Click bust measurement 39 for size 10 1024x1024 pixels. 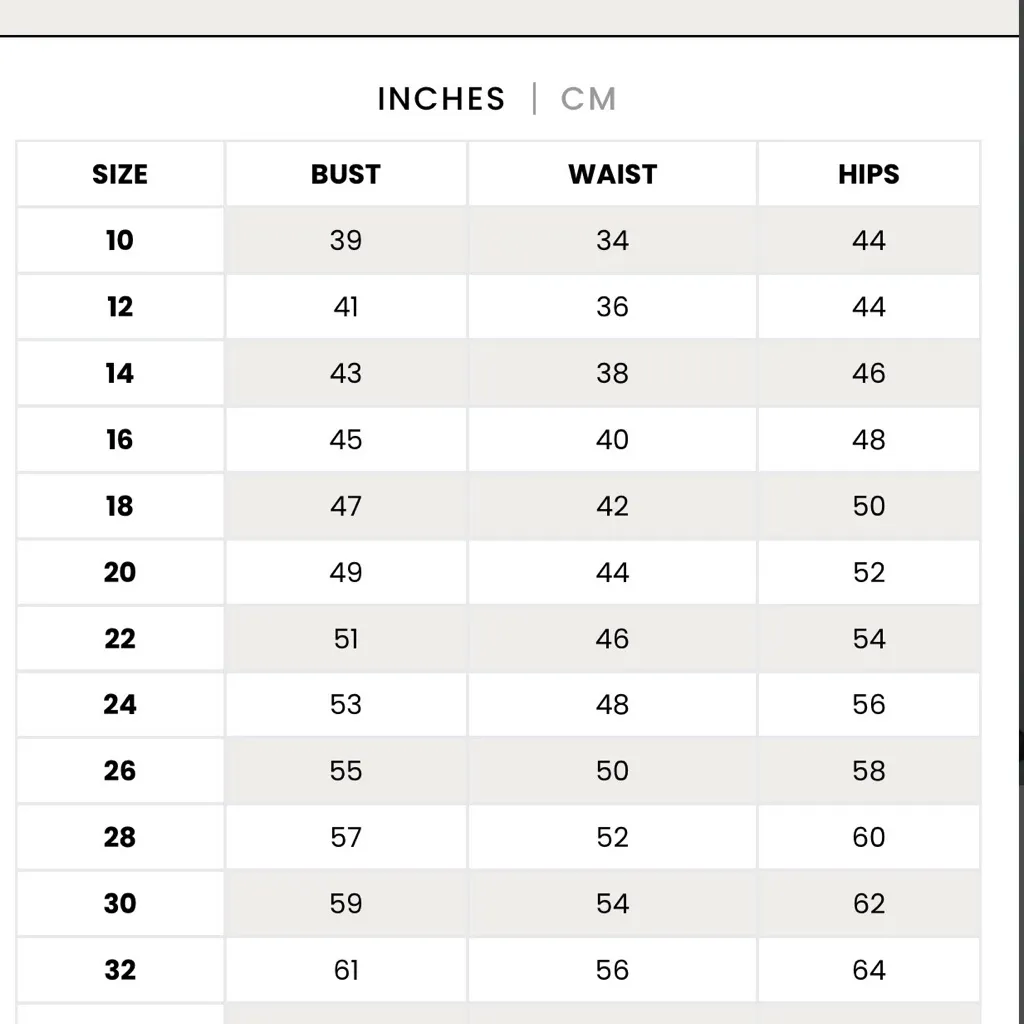pos(346,240)
